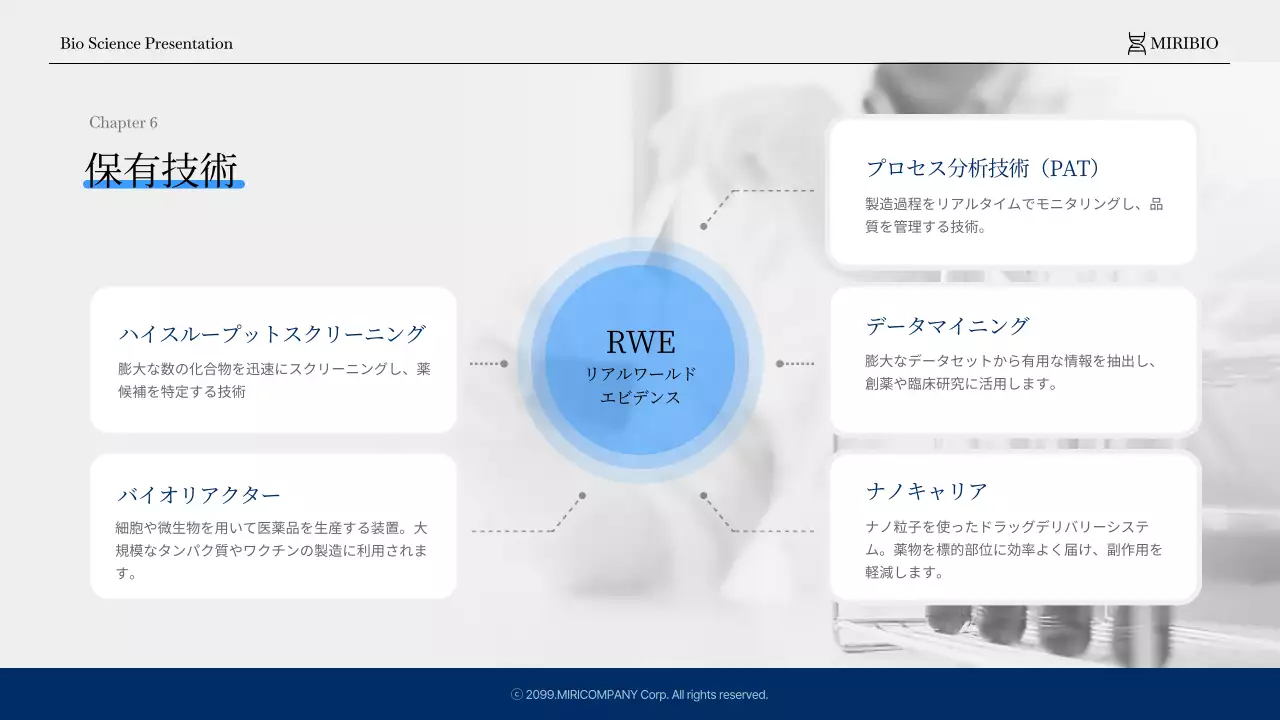Click the MIRIBIO DNA helix logo
The height and width of the screenshot is (720, 1280).
click(x=1135, y=43)
